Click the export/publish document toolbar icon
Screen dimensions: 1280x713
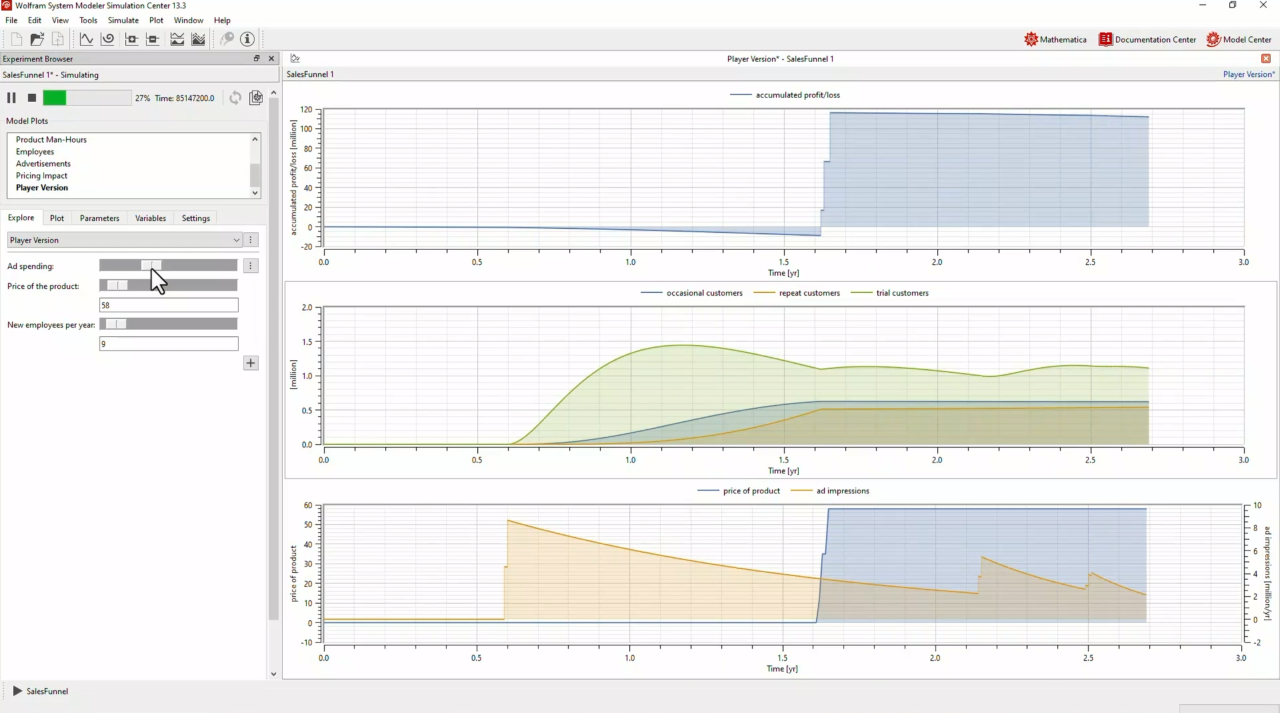(58, 39)
